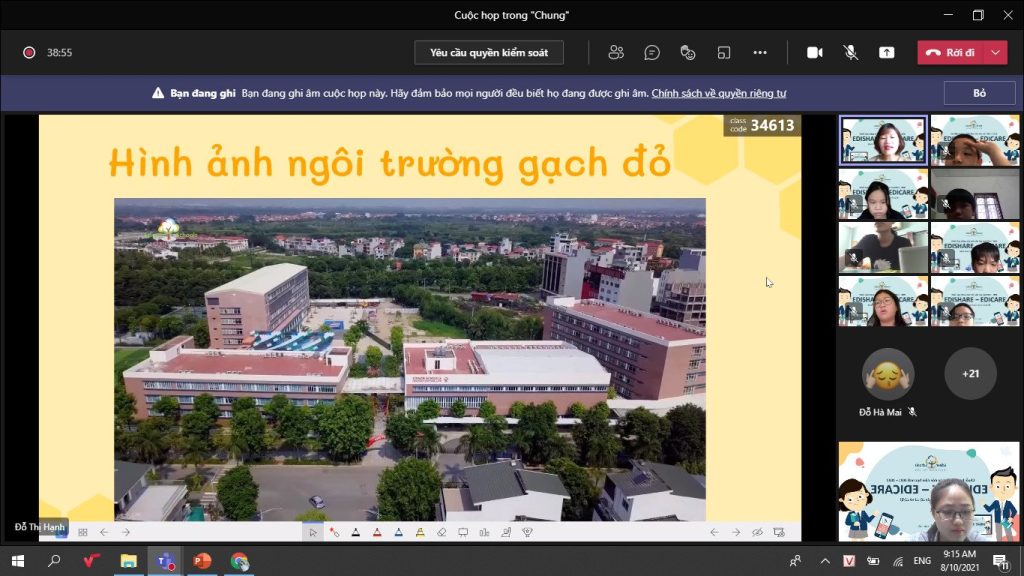
Task: Unmute the microphone
Action: click(x=851, y=53)
